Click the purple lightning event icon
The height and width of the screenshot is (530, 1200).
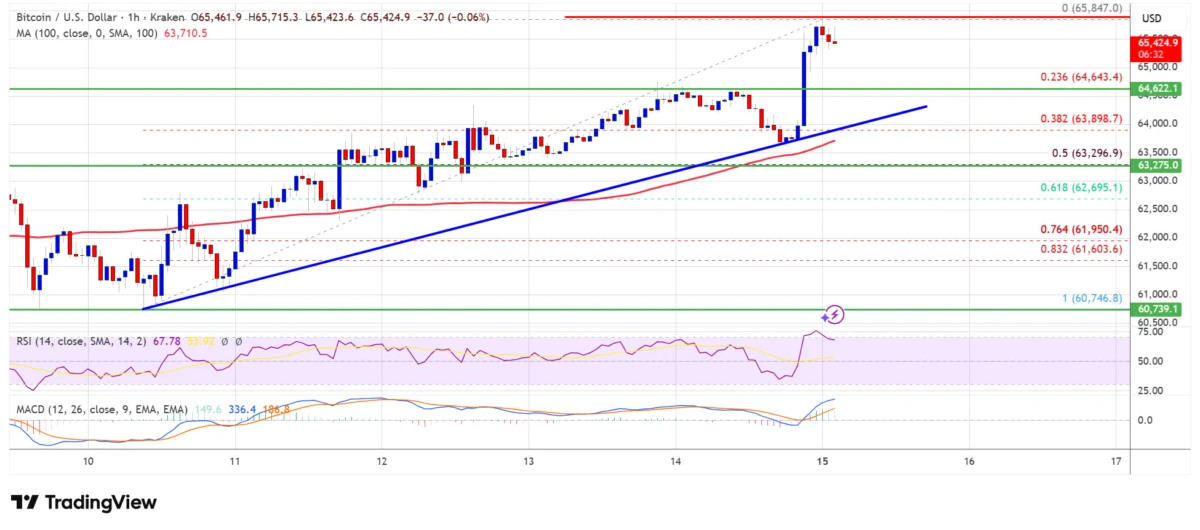tap(835, 315)
